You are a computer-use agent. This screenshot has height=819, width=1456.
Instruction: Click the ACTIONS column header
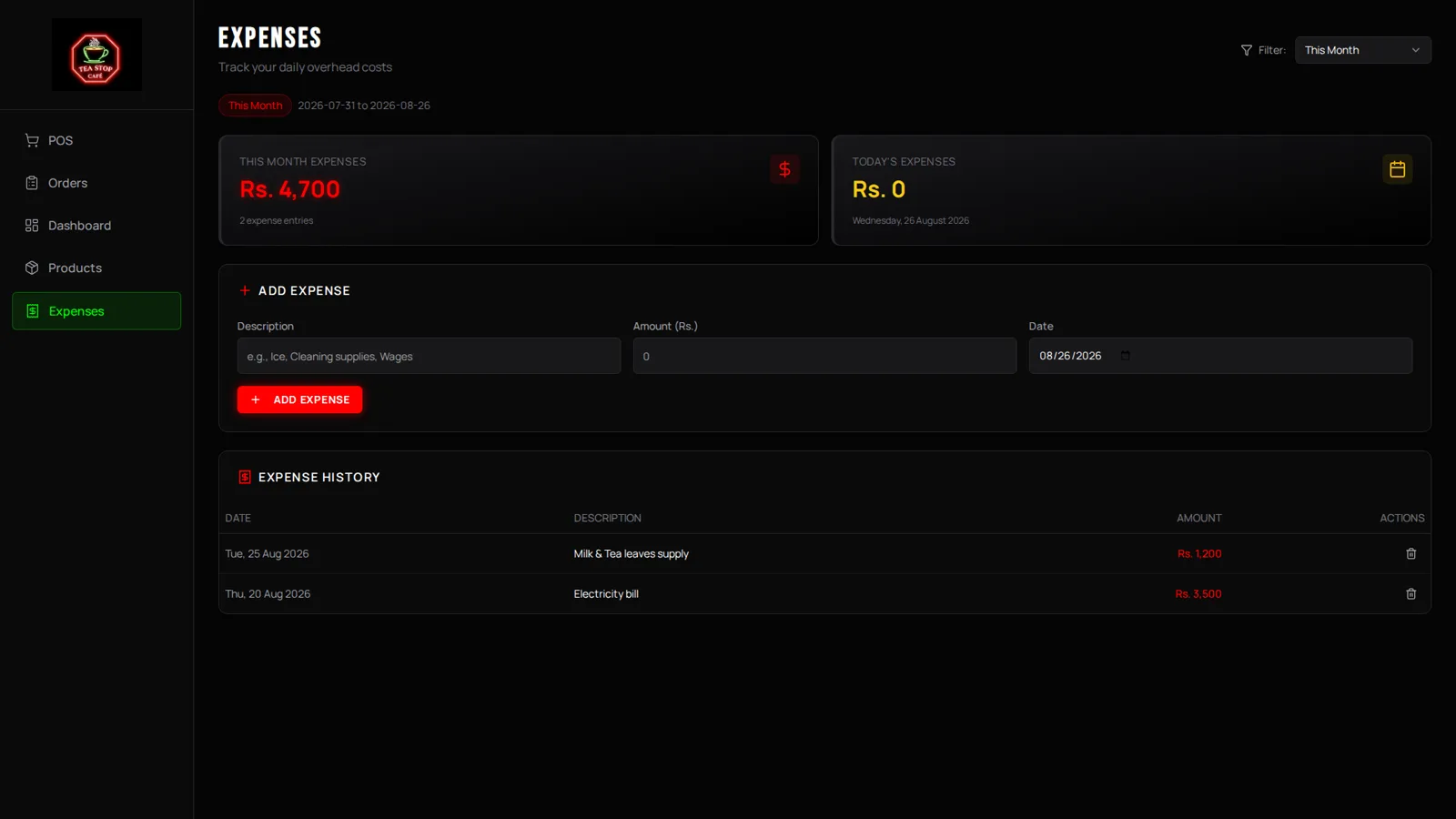(1402, 518)
